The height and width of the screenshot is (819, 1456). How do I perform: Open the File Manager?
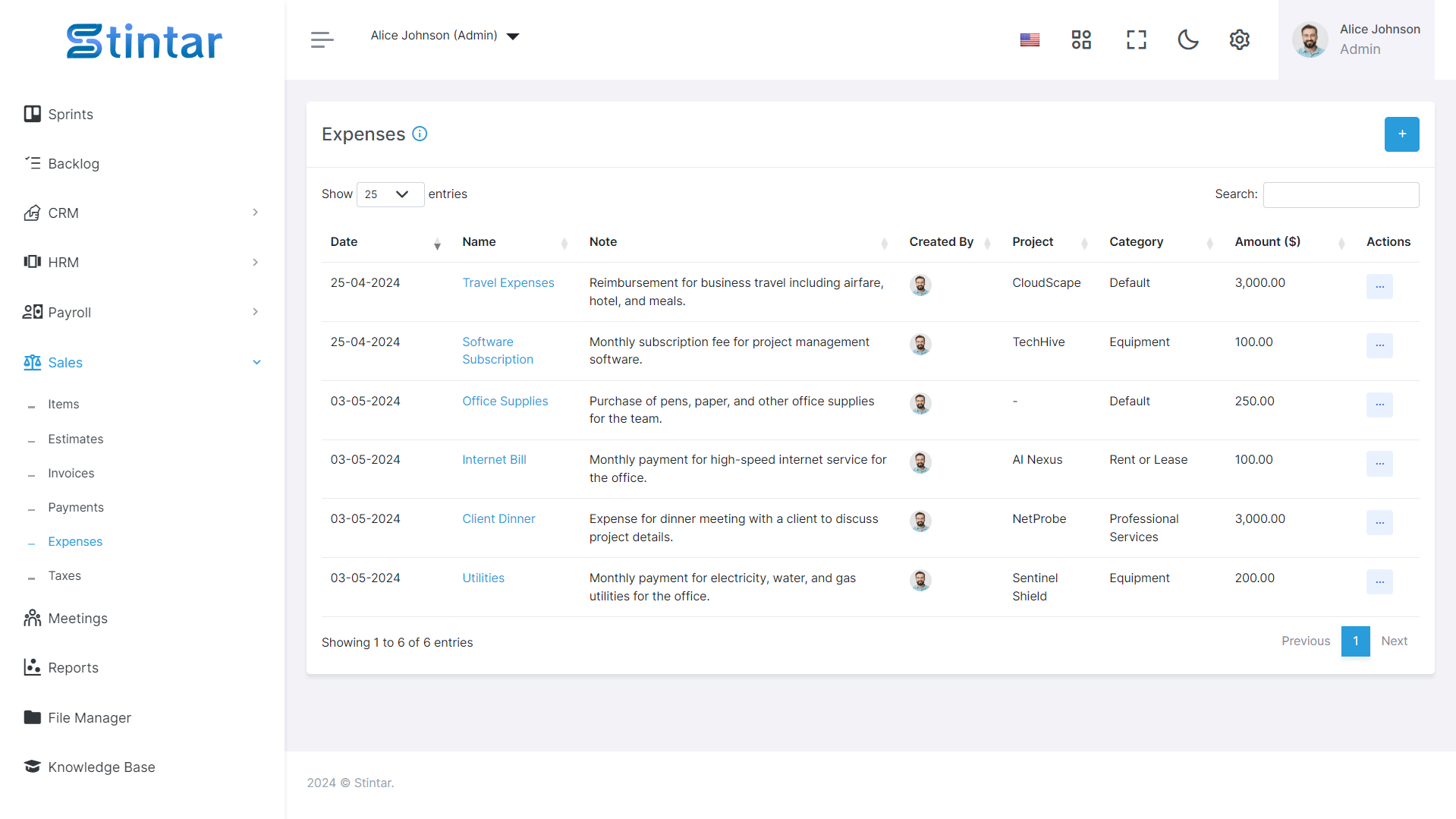pos(77,717)
